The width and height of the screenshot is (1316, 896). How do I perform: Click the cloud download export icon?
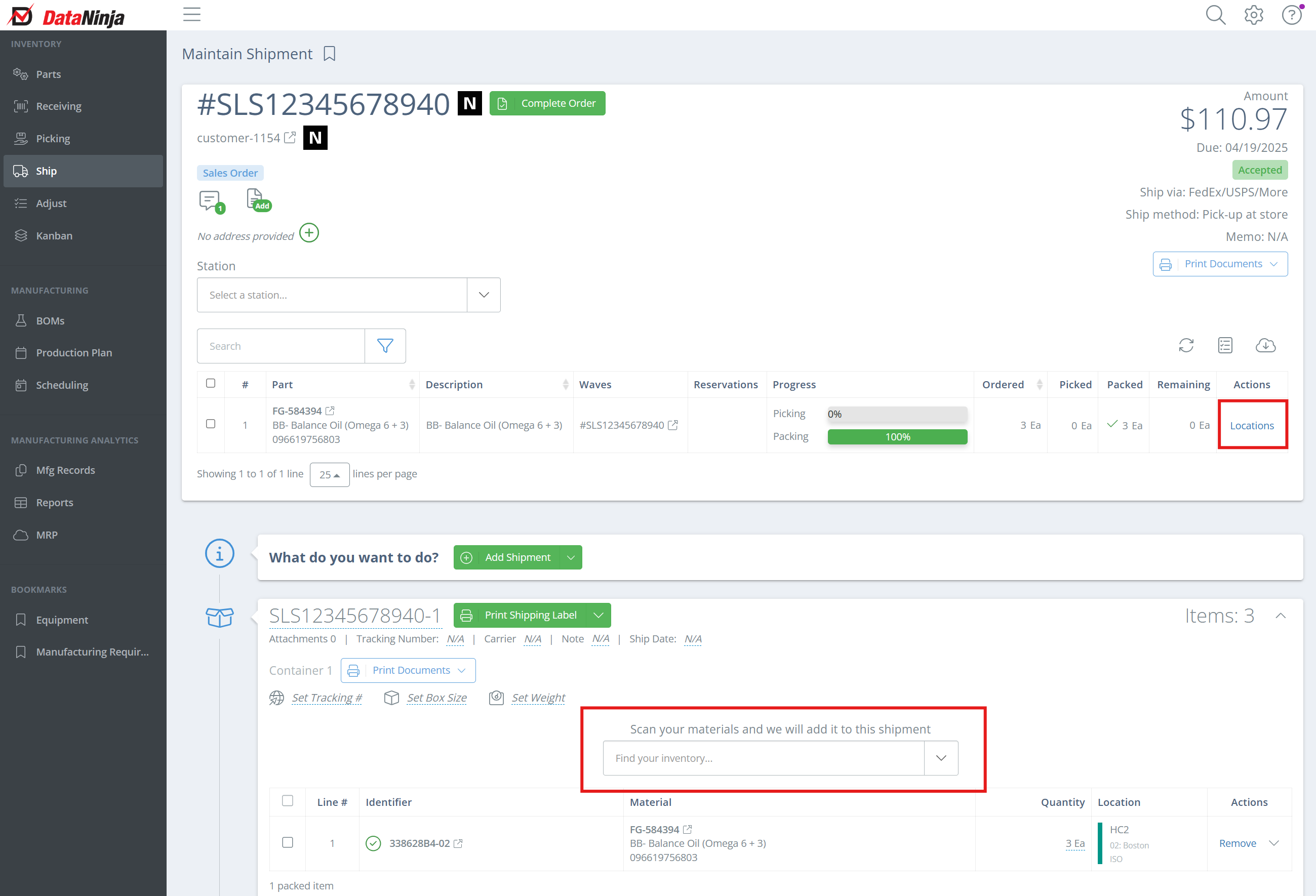pyautogui.click(x=1265, y=345)
